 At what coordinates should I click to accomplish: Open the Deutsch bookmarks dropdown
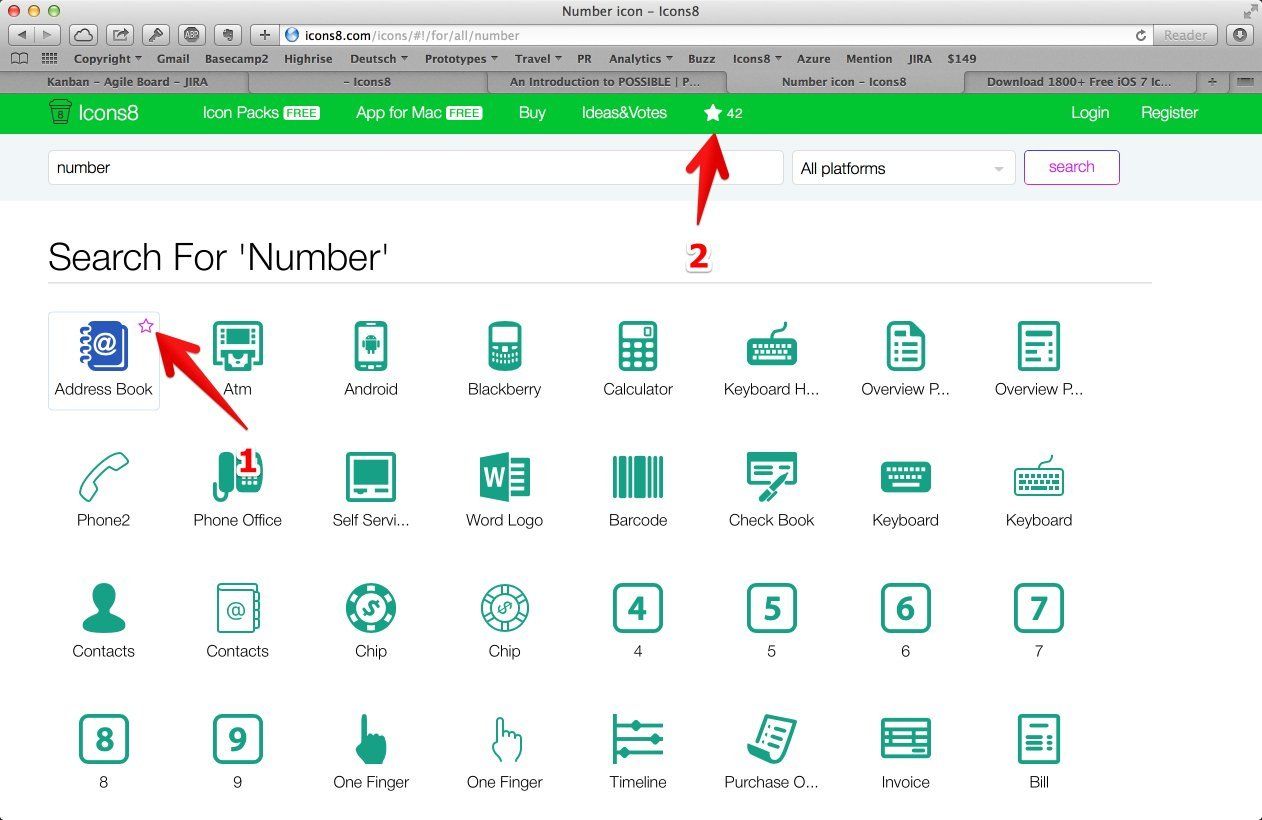tap(377, 58)
